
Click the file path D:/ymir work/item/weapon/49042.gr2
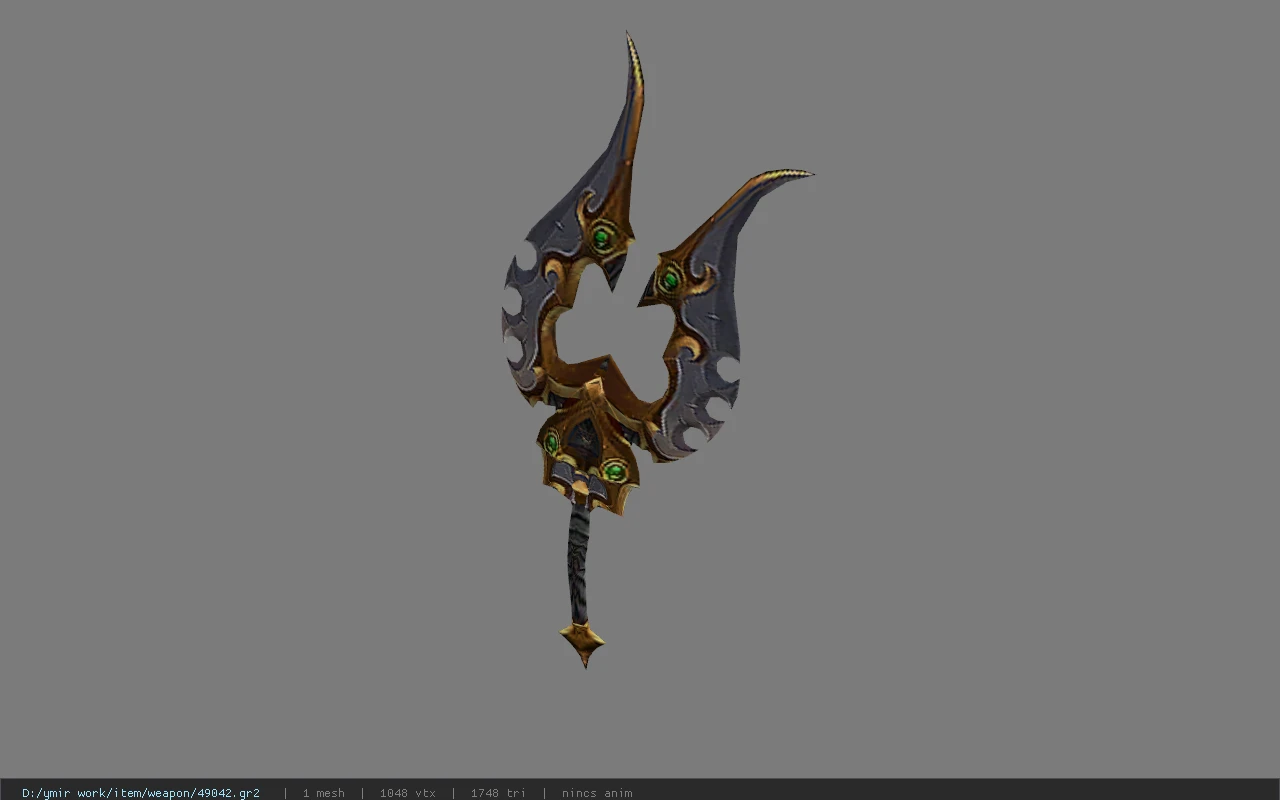(141, 793)
